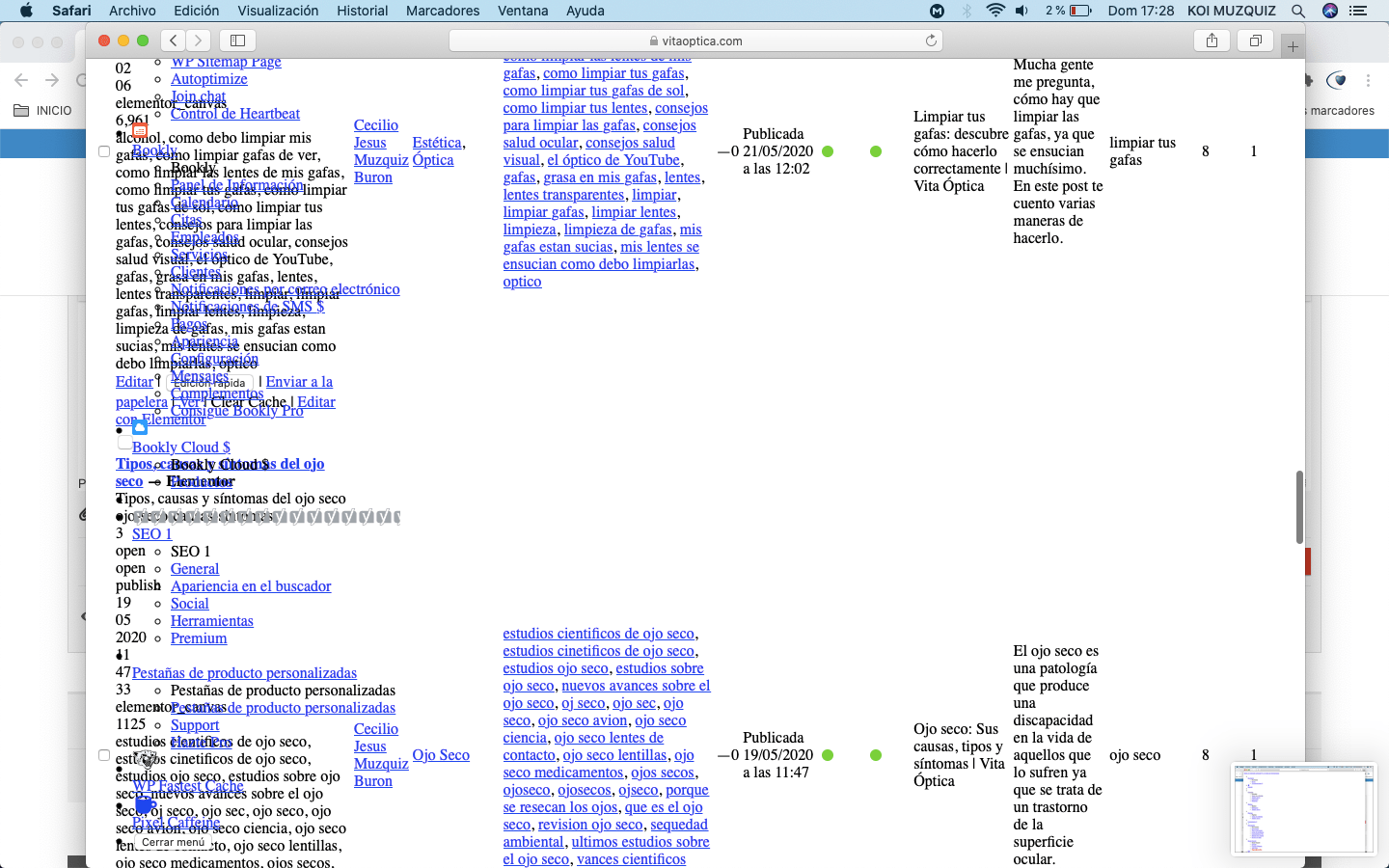Click the 'el óptico de YouTube' tag
This screenshot has width=1389, height=868.
tap(614, 160)
